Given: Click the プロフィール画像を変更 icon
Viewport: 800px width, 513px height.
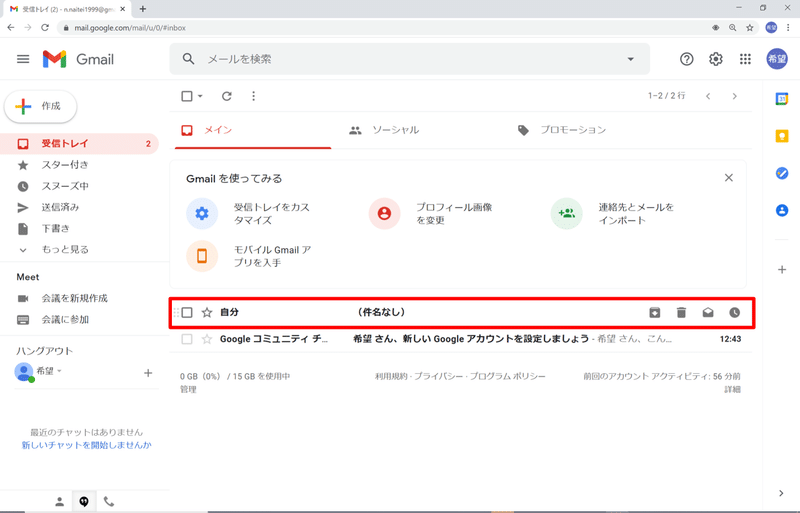Looking at the screenshot, I should 384,213.
